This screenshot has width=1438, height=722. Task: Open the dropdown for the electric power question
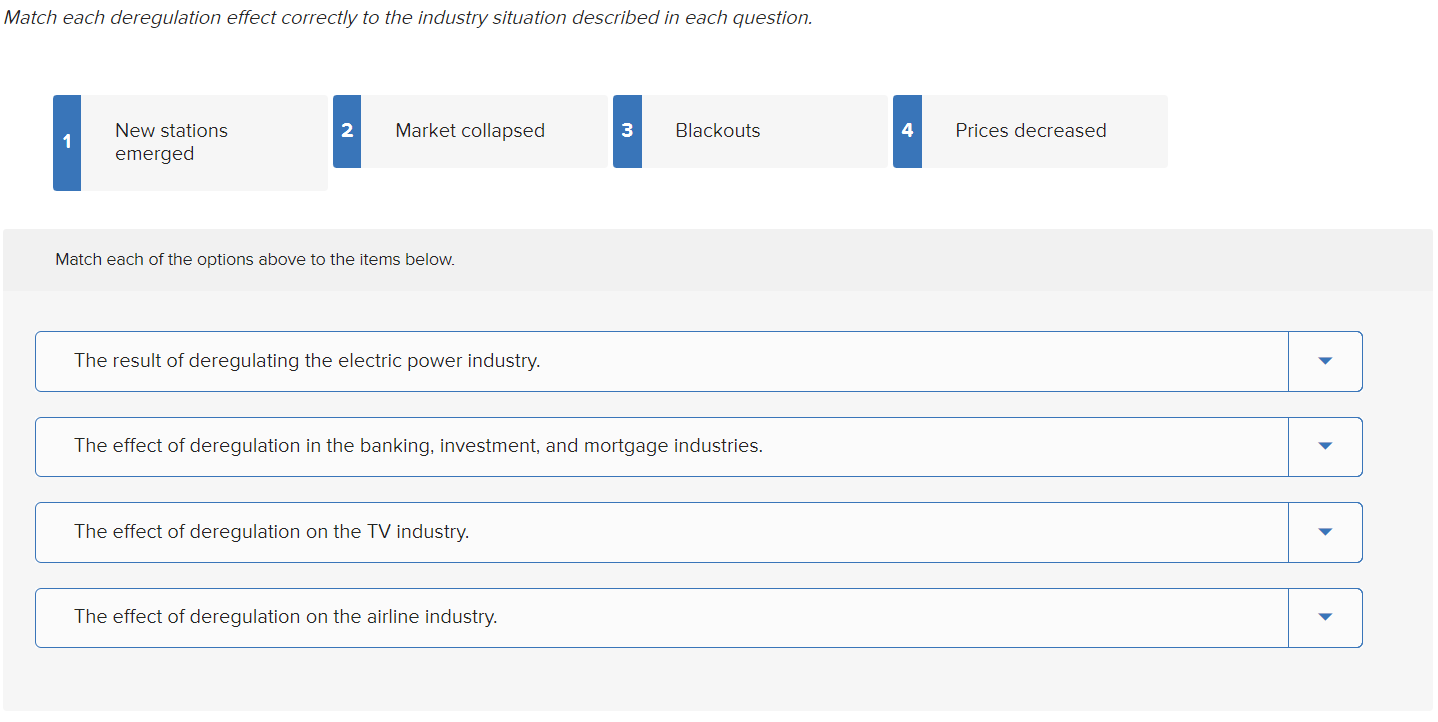(1325, 361)
